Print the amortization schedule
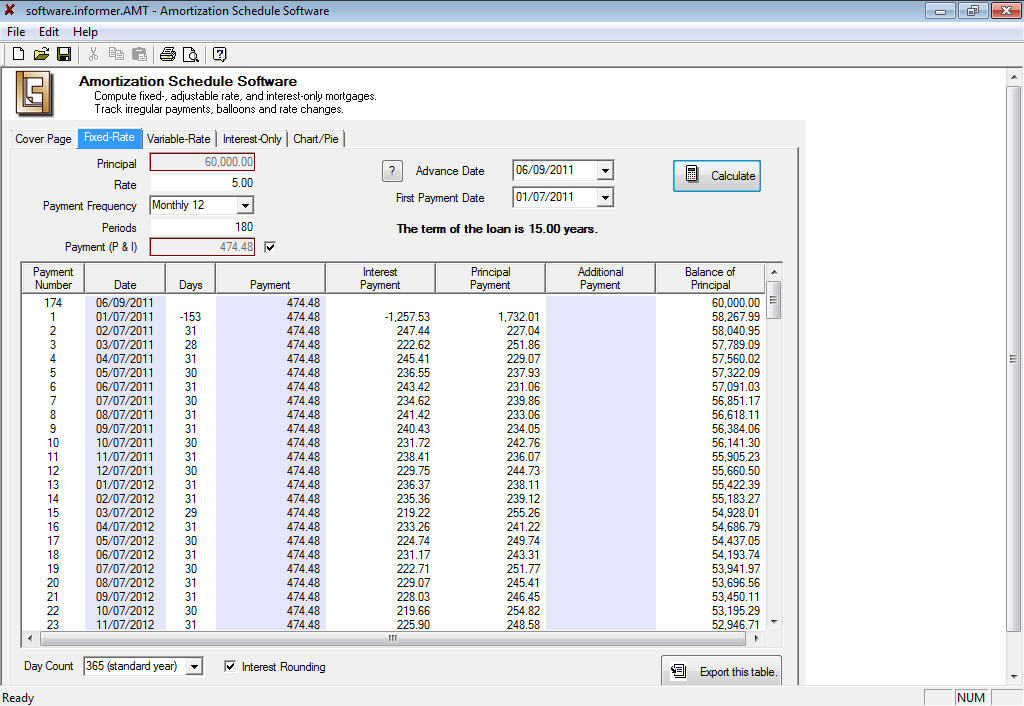Viewport: 1024px width, 706px height. tap(167, 54)
